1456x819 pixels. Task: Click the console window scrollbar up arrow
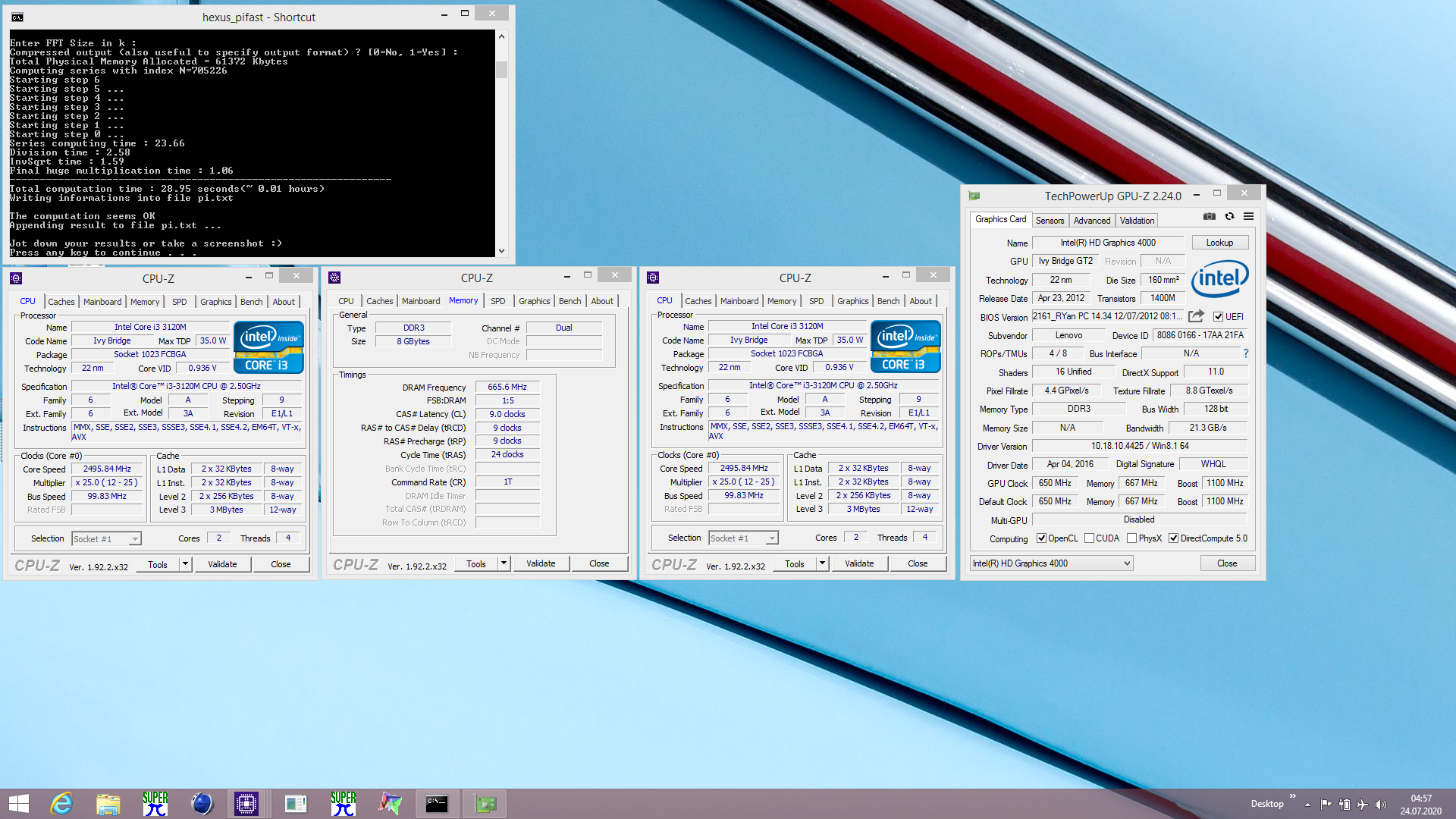click(501, 36)
